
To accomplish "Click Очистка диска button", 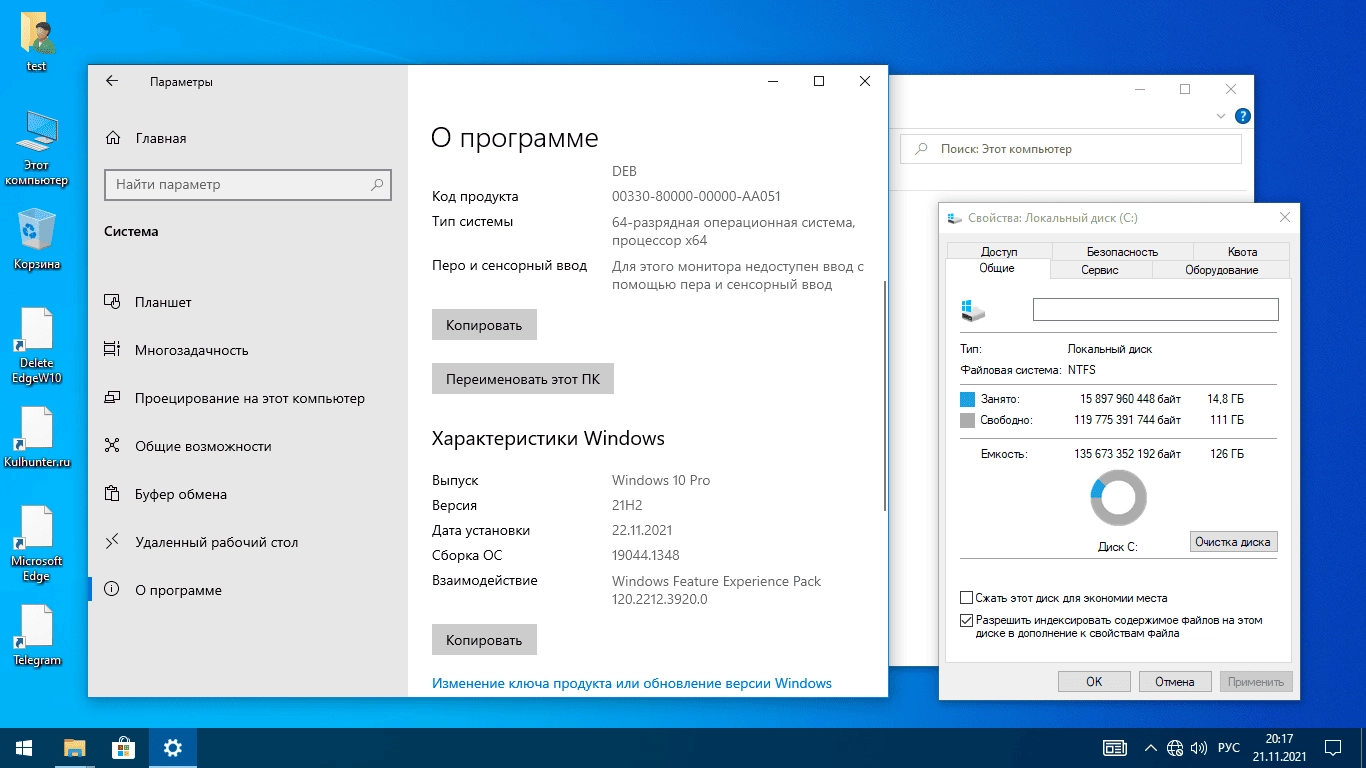I will 1233,542.
